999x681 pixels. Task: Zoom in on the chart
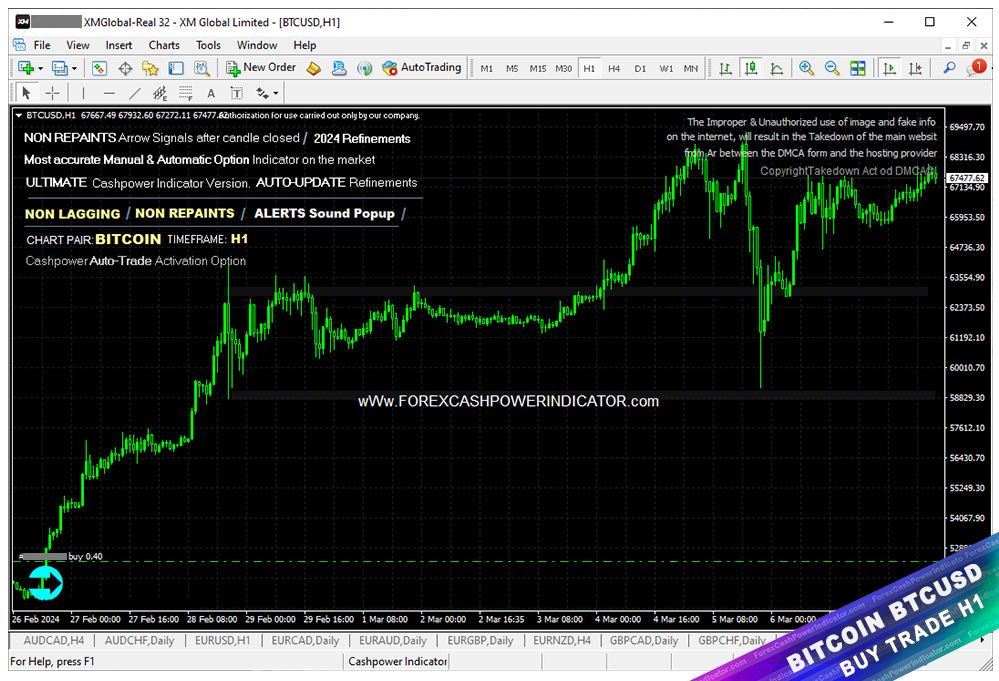(806, 68)
